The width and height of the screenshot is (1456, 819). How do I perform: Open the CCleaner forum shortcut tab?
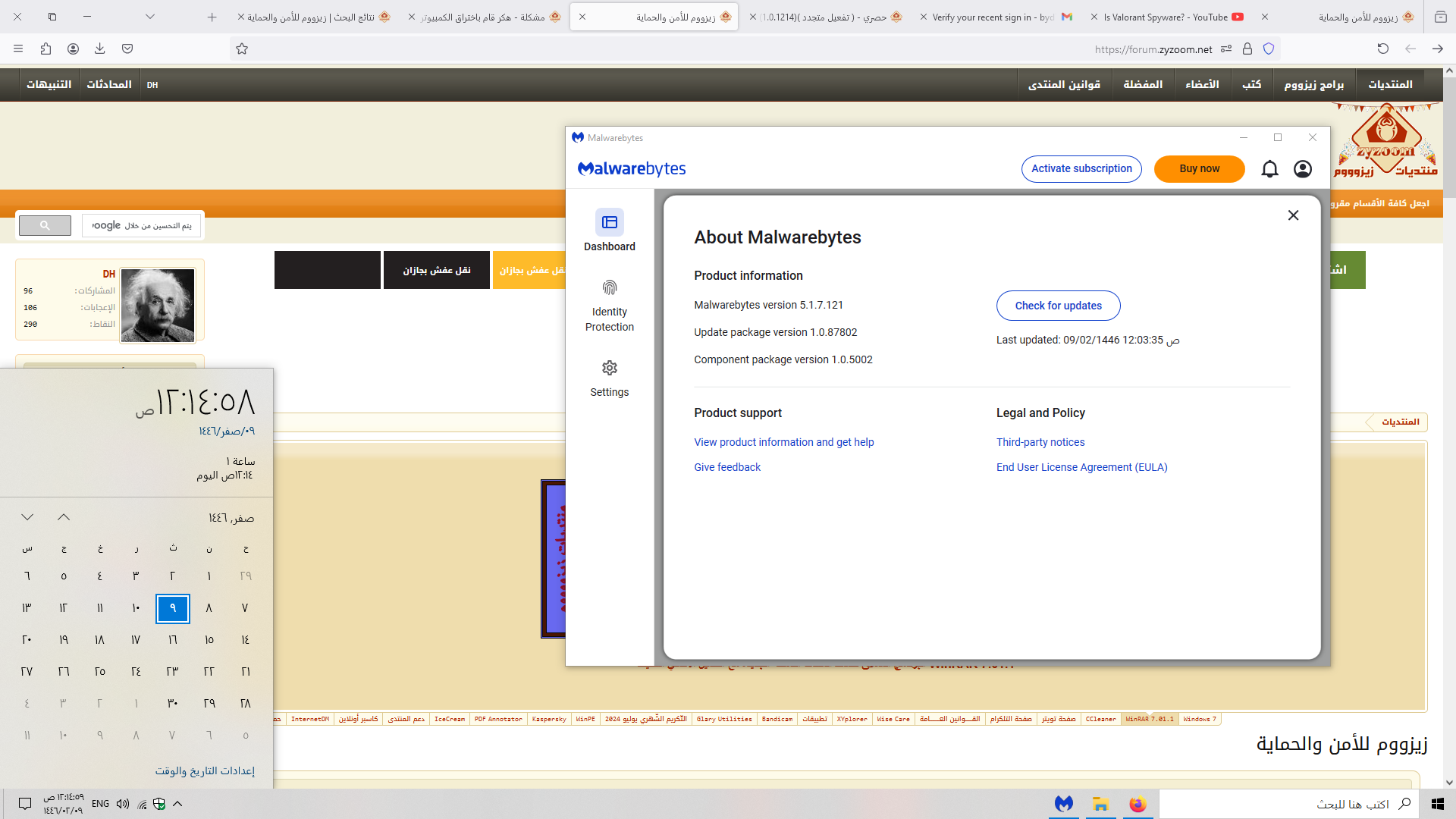1100,719
